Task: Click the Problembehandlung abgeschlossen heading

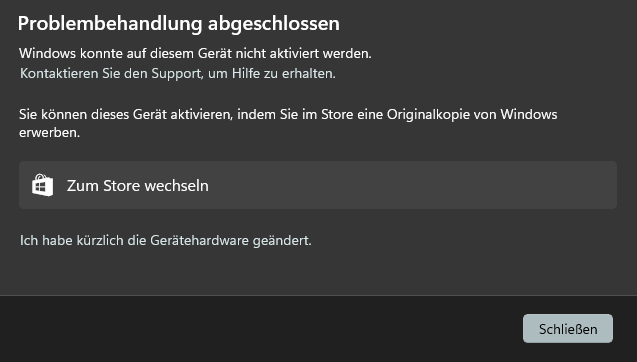Action: pyautogui.click(x=179, y=24)
